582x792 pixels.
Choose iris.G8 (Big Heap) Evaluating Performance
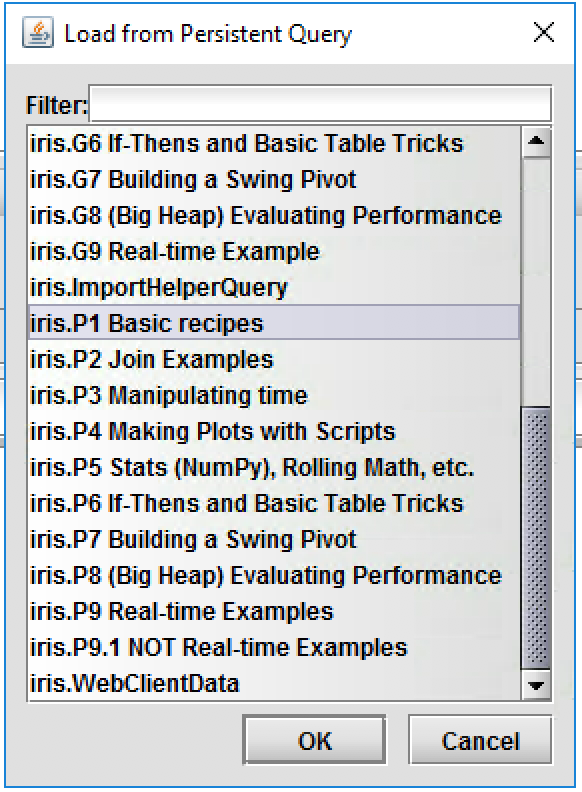coord(274,216)
